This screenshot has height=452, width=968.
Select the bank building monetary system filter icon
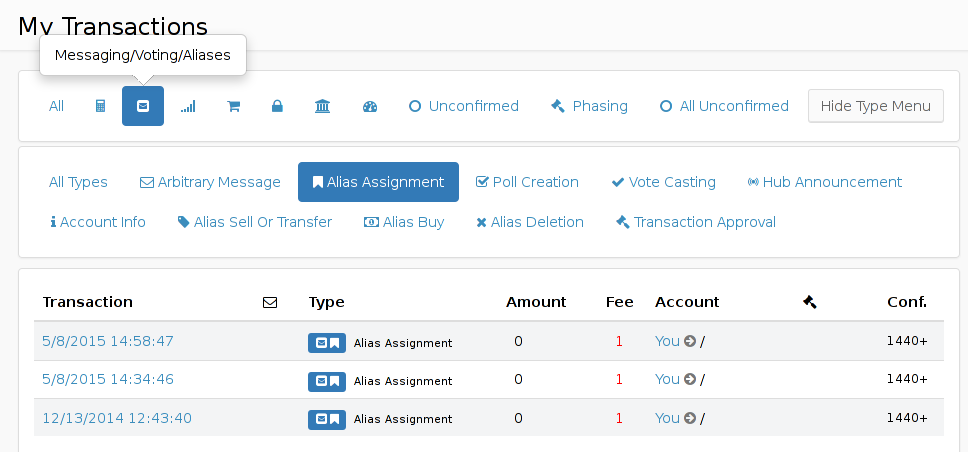[322, 106]
